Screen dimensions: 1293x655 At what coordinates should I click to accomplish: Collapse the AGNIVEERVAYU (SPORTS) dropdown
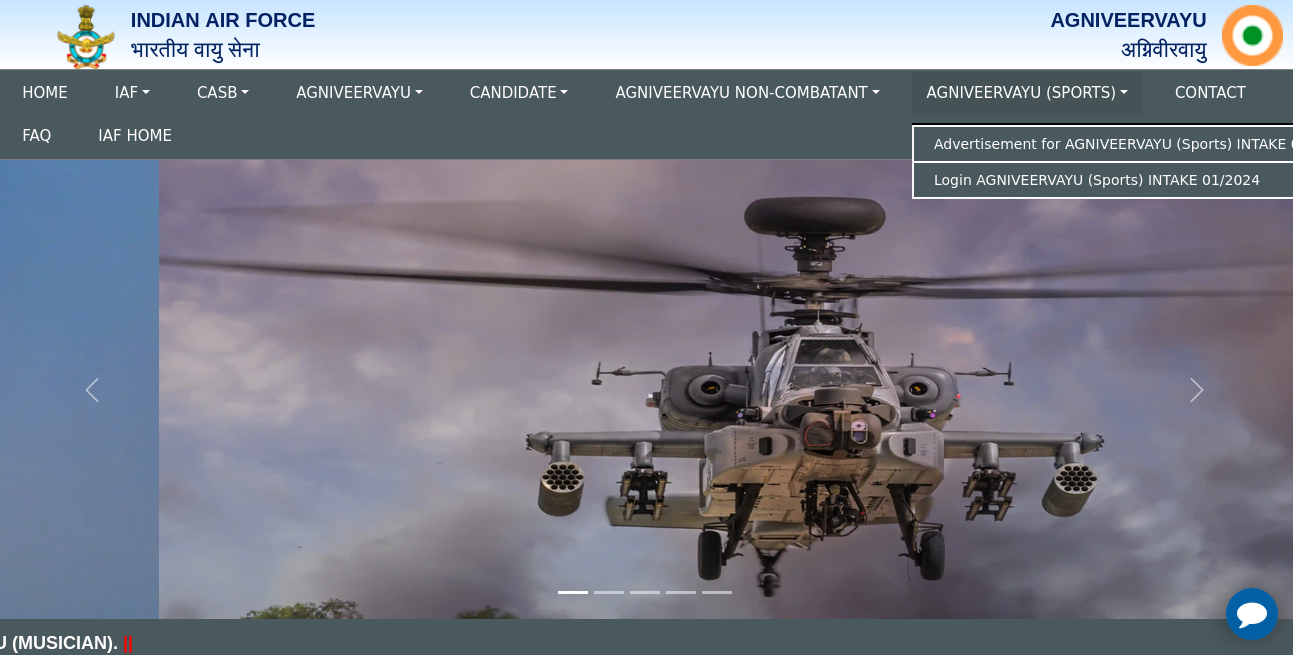pyautogui.click(x=1027, y=93)
